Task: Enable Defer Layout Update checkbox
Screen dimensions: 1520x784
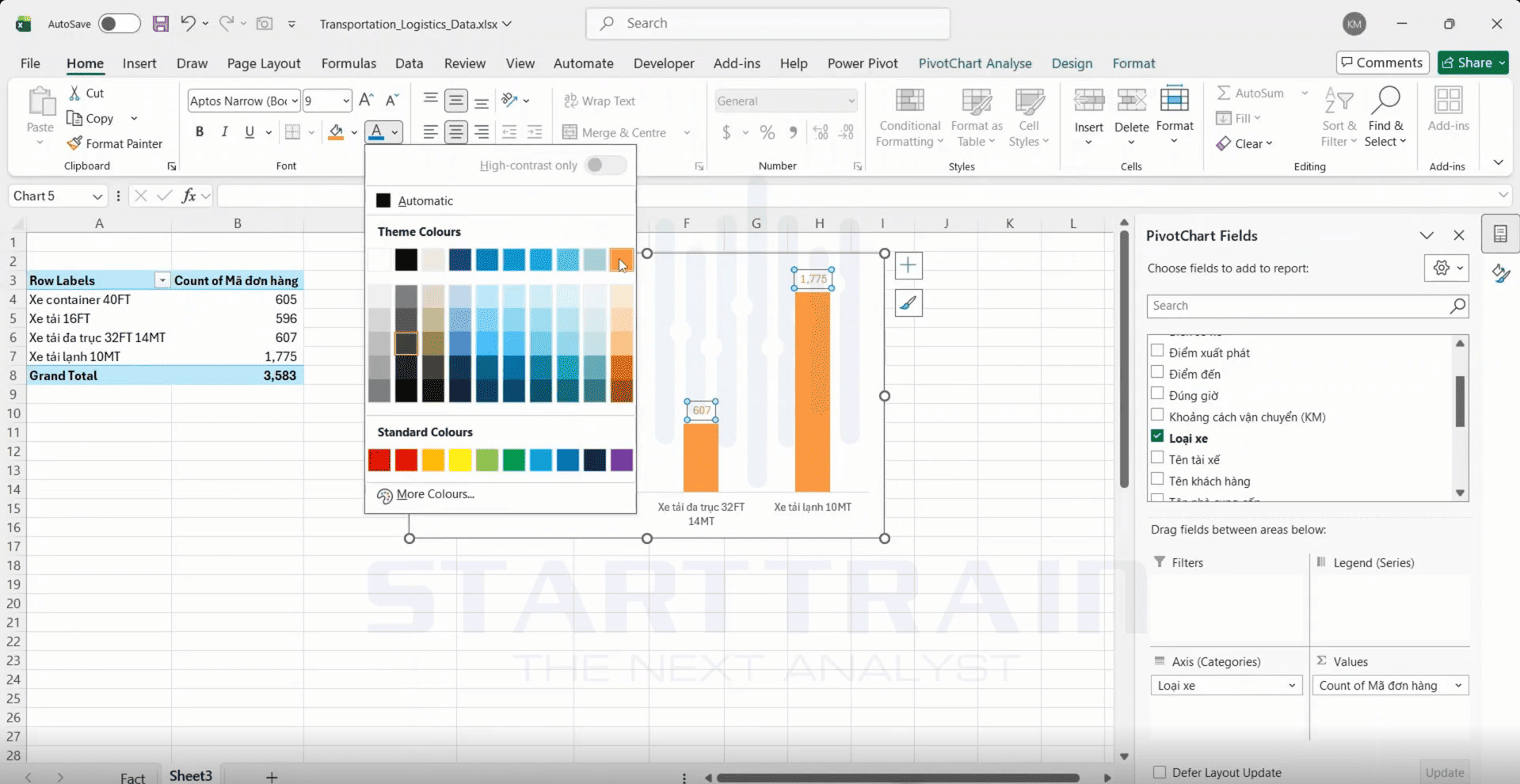Action: (x=1160, y=772)
